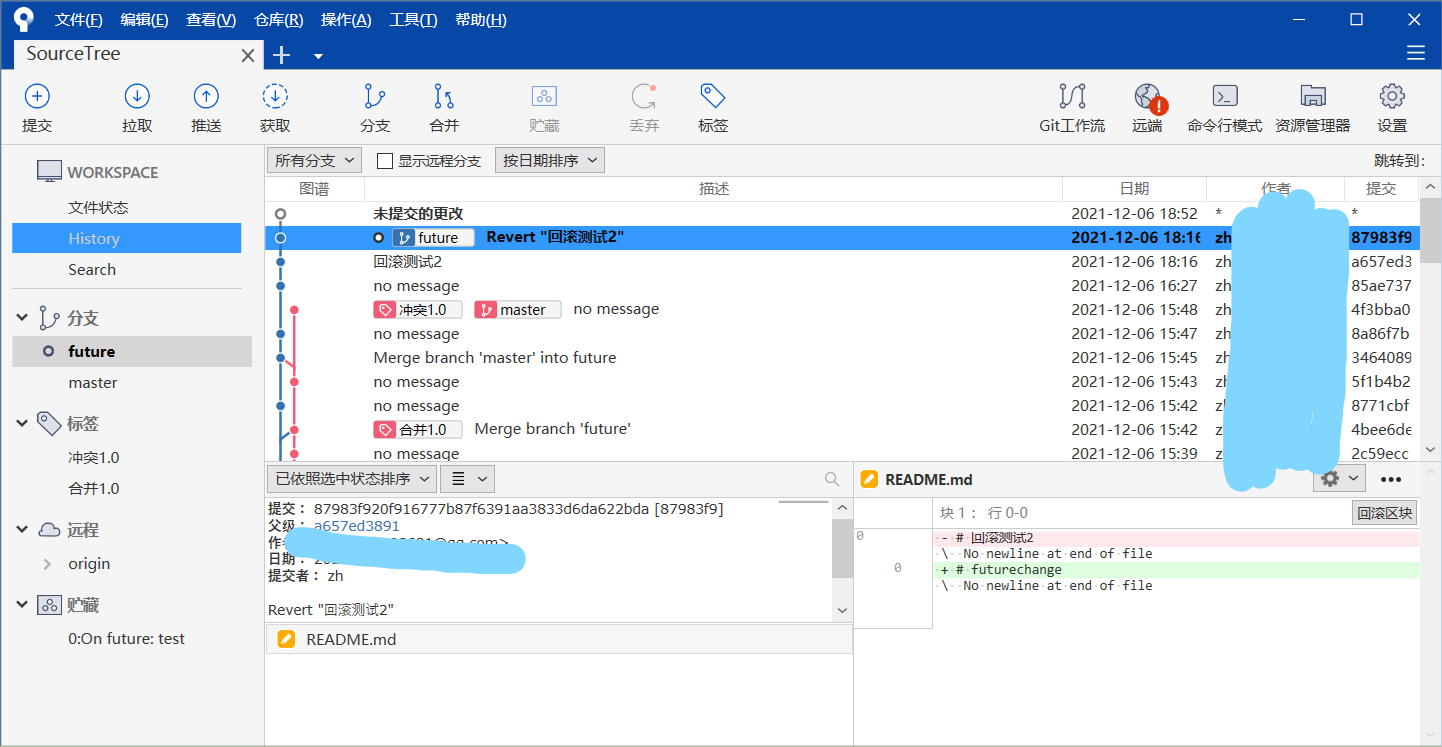Collapse the 分支 section in sidebar

[x=22, y=318]
